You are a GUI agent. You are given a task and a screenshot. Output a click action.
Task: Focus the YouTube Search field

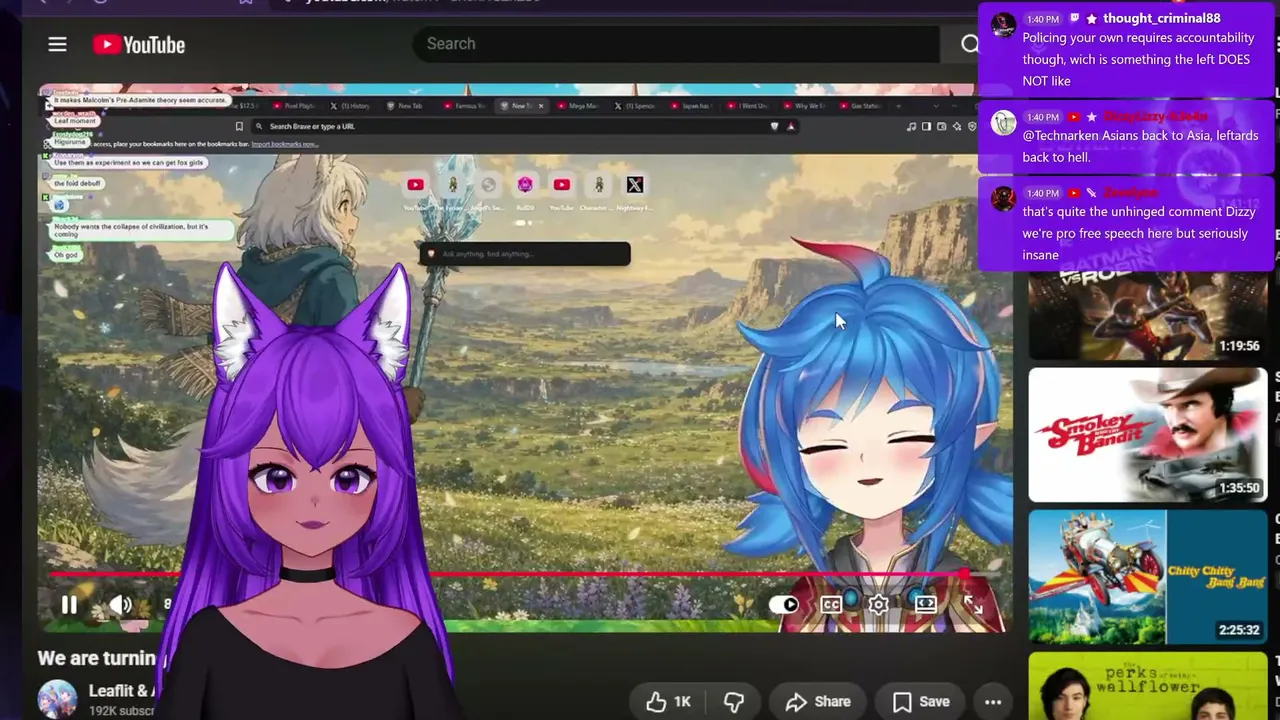[676, 44]
